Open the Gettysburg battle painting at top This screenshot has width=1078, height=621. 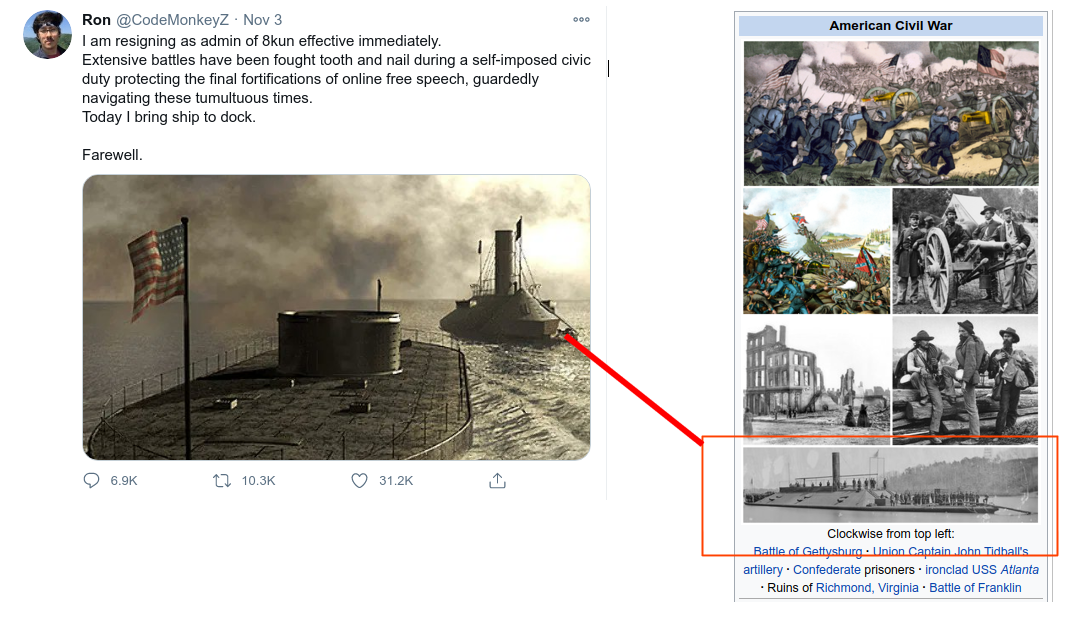[x=891, y=113]
